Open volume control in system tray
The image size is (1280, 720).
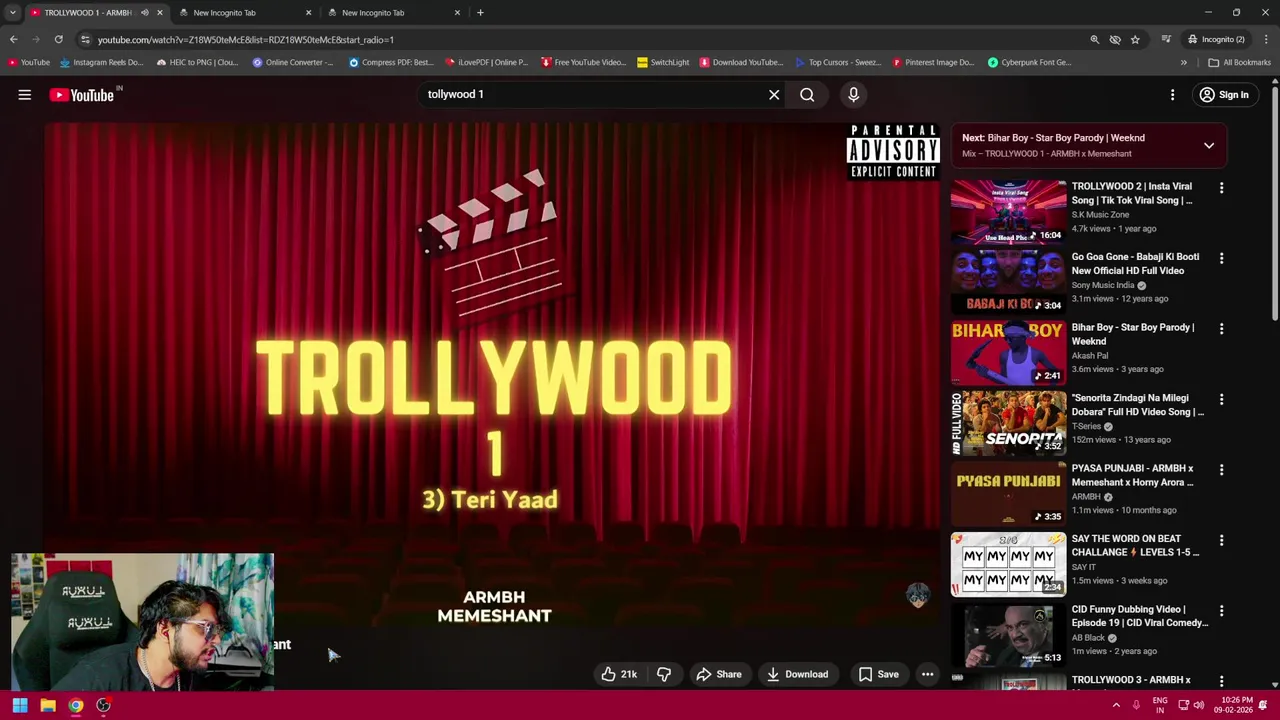pyautogui.click(x=1198, y=706)
